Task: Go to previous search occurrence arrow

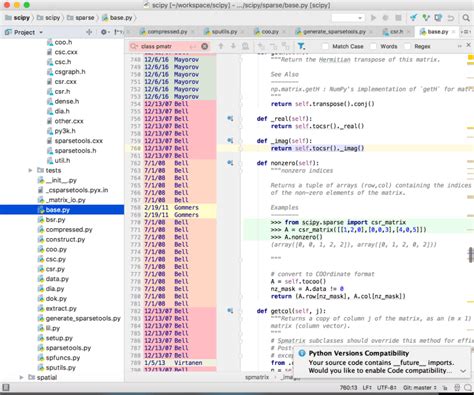Action: pyautogui.click(x=221, y=46)
